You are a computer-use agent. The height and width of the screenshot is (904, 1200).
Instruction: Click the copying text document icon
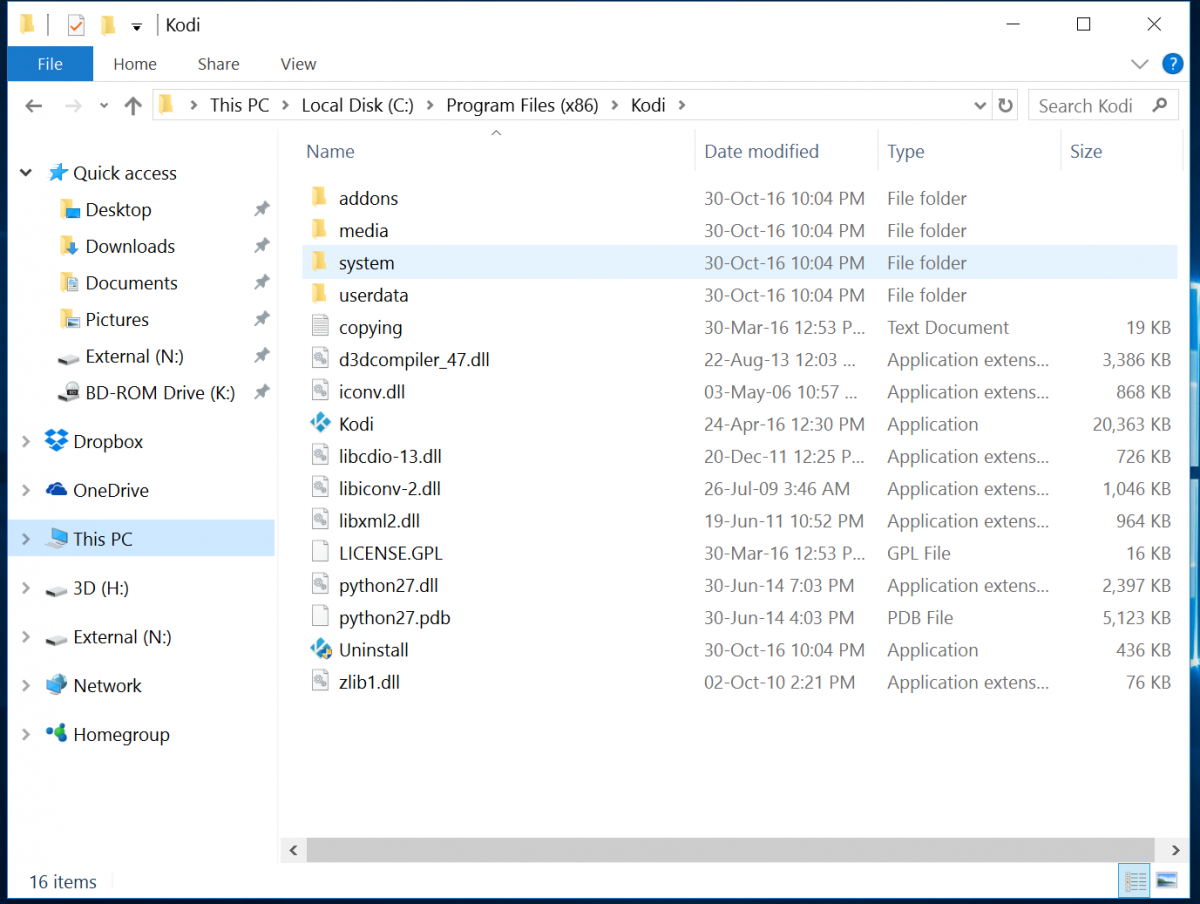[x=320, y=327]
